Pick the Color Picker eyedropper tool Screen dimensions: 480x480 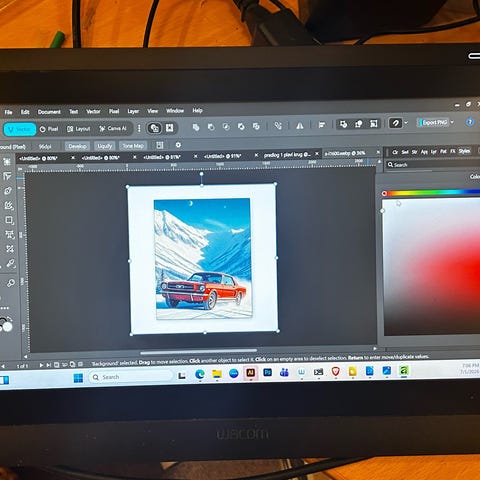point(10,264)
